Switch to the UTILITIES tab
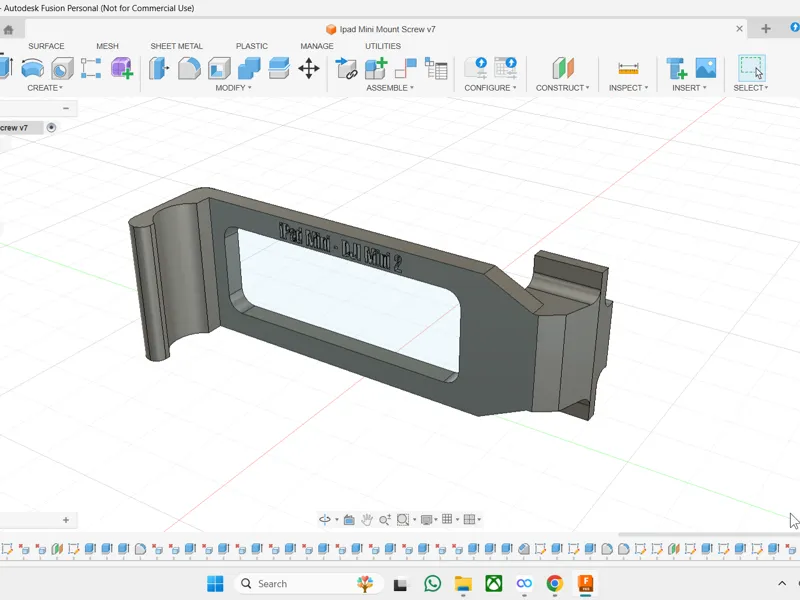800x600 pixels. pos(383,46)
